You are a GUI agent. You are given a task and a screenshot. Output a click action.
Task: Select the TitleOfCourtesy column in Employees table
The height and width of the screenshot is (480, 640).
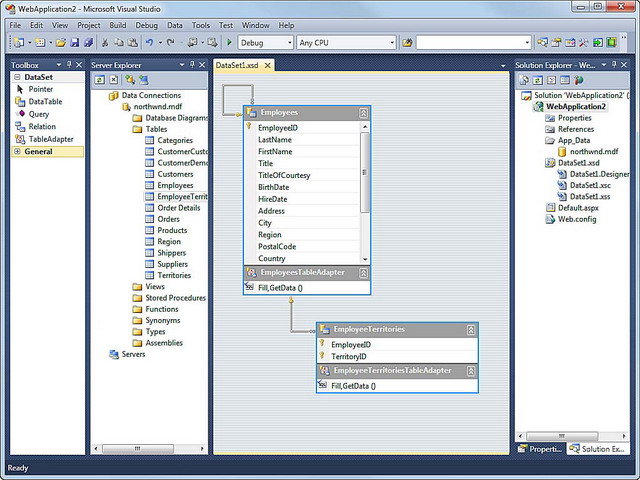[284, 175]
